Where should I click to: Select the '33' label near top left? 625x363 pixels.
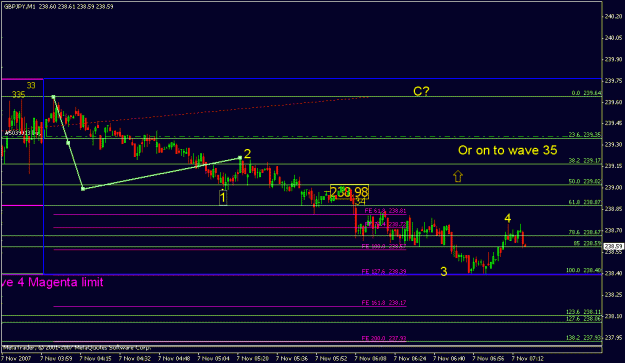[31, 85]
